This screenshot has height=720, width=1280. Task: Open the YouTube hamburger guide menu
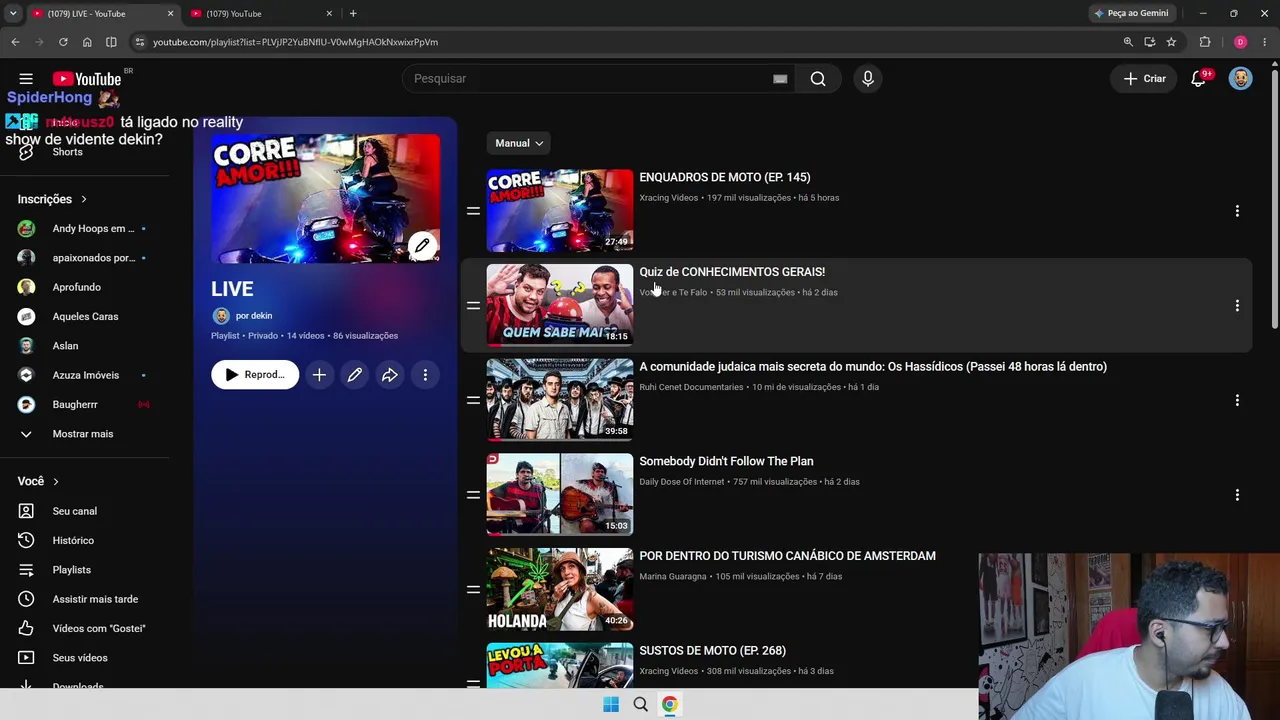click(26, 79)
